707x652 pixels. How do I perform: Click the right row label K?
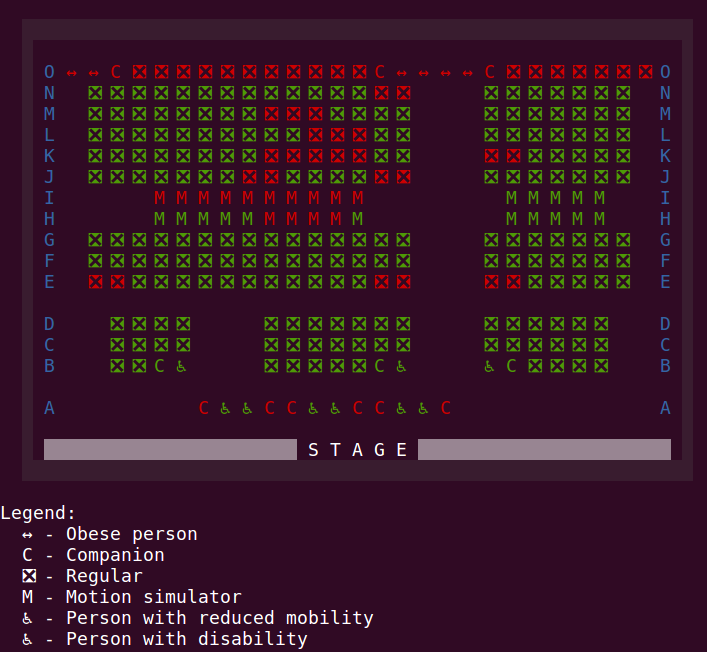[665, 156]
